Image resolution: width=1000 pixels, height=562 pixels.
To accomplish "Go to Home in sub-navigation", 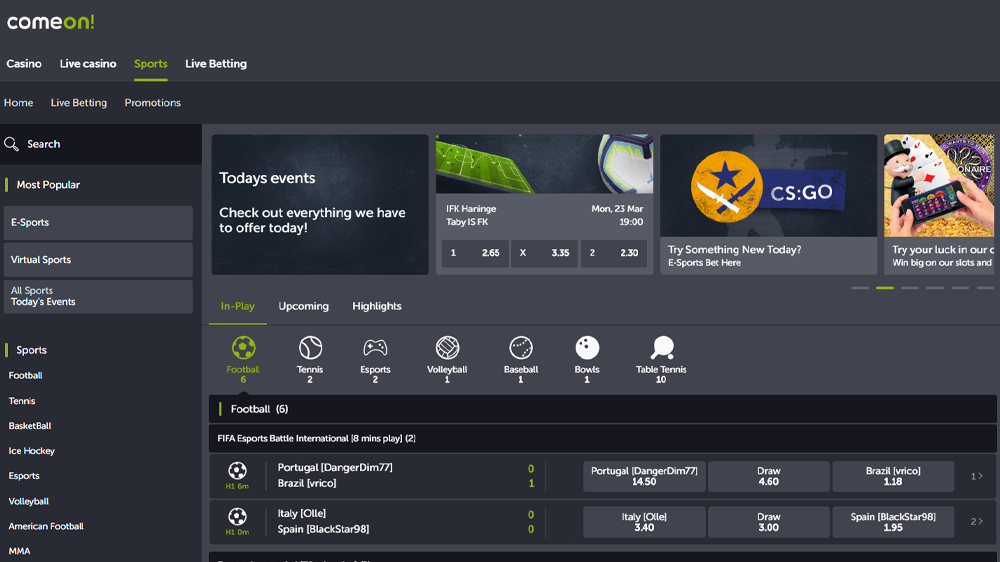I will [18, 103].
